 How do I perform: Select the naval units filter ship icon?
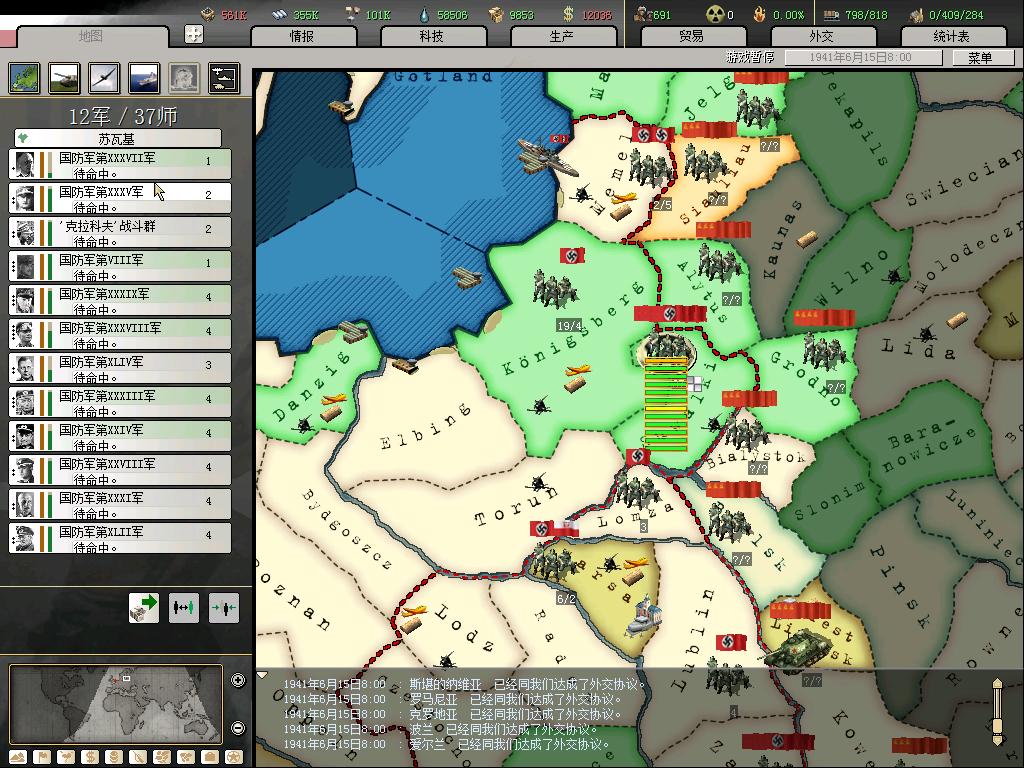click(144, 78)
